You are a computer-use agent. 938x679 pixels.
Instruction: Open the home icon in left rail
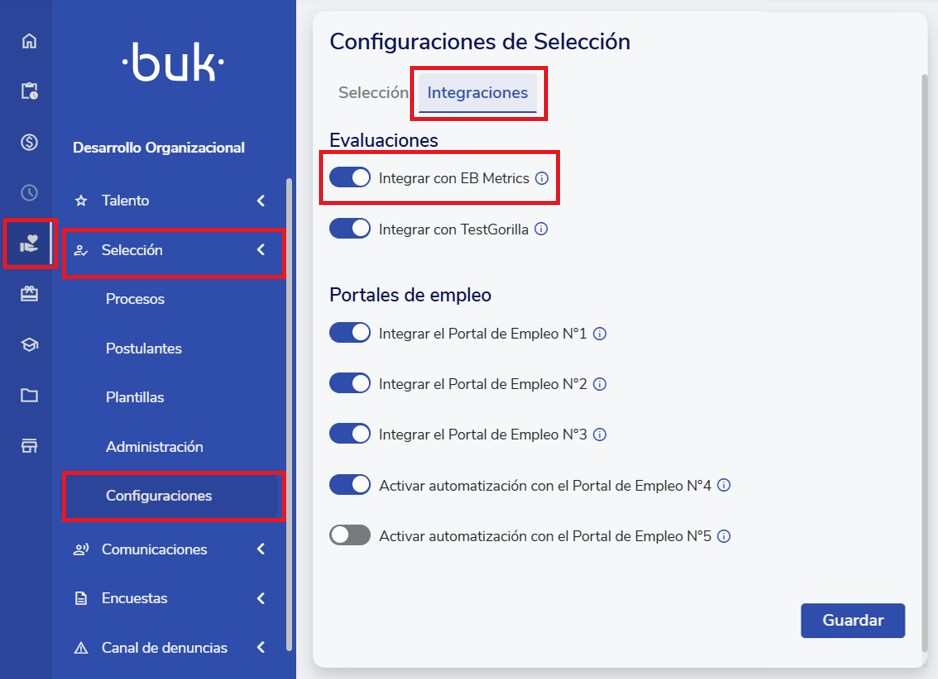(29, 41)
